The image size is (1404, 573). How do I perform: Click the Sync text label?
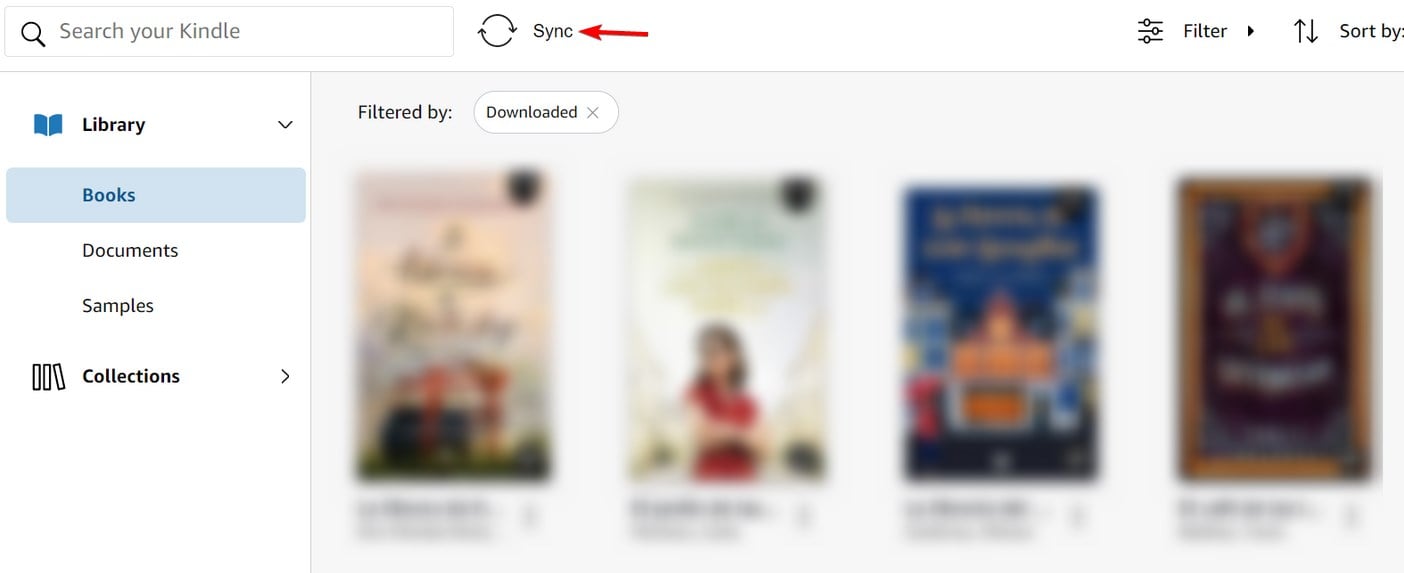(x=553, y=31)
